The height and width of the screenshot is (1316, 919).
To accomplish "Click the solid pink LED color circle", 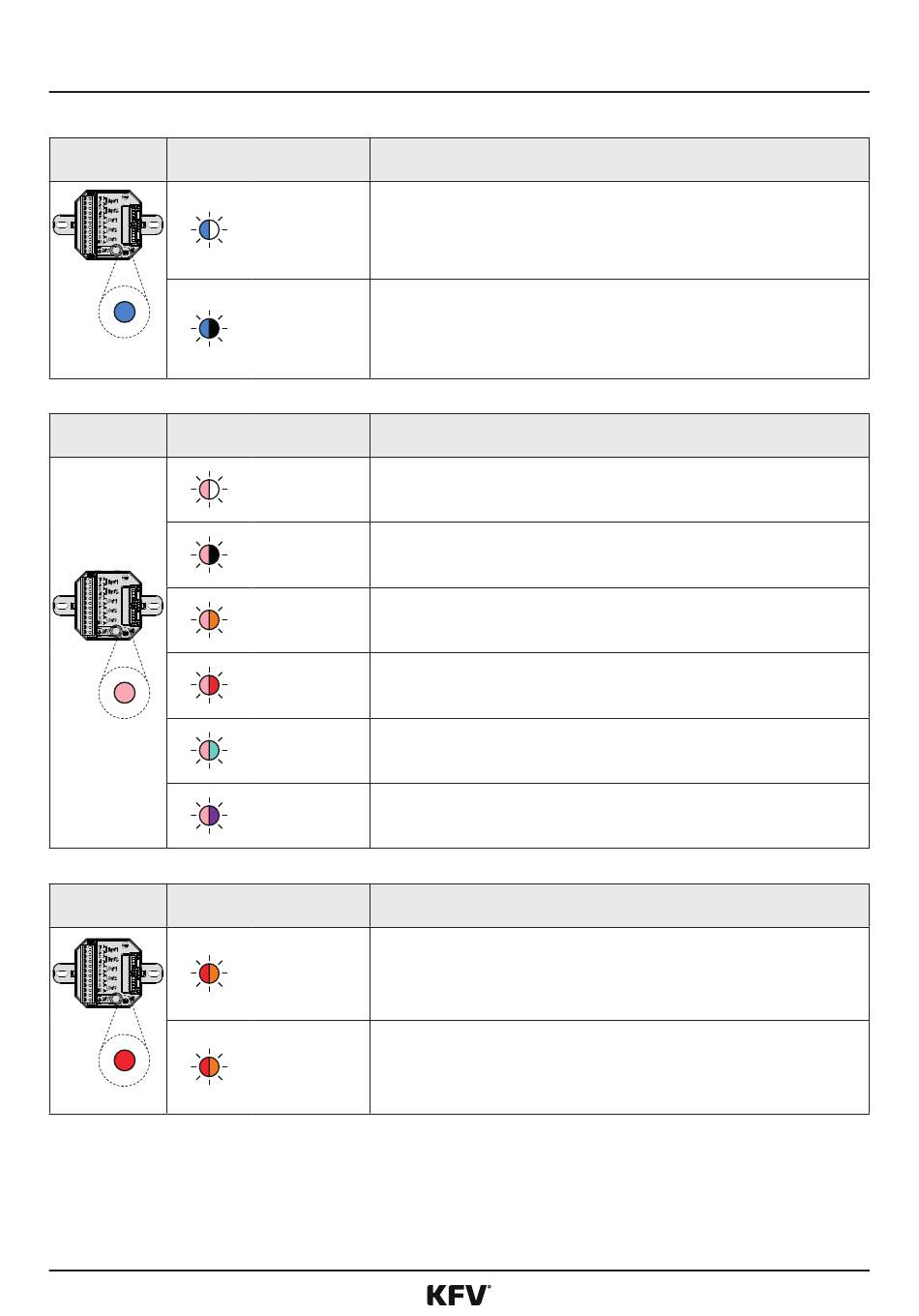I will click(x=124, y=692).
